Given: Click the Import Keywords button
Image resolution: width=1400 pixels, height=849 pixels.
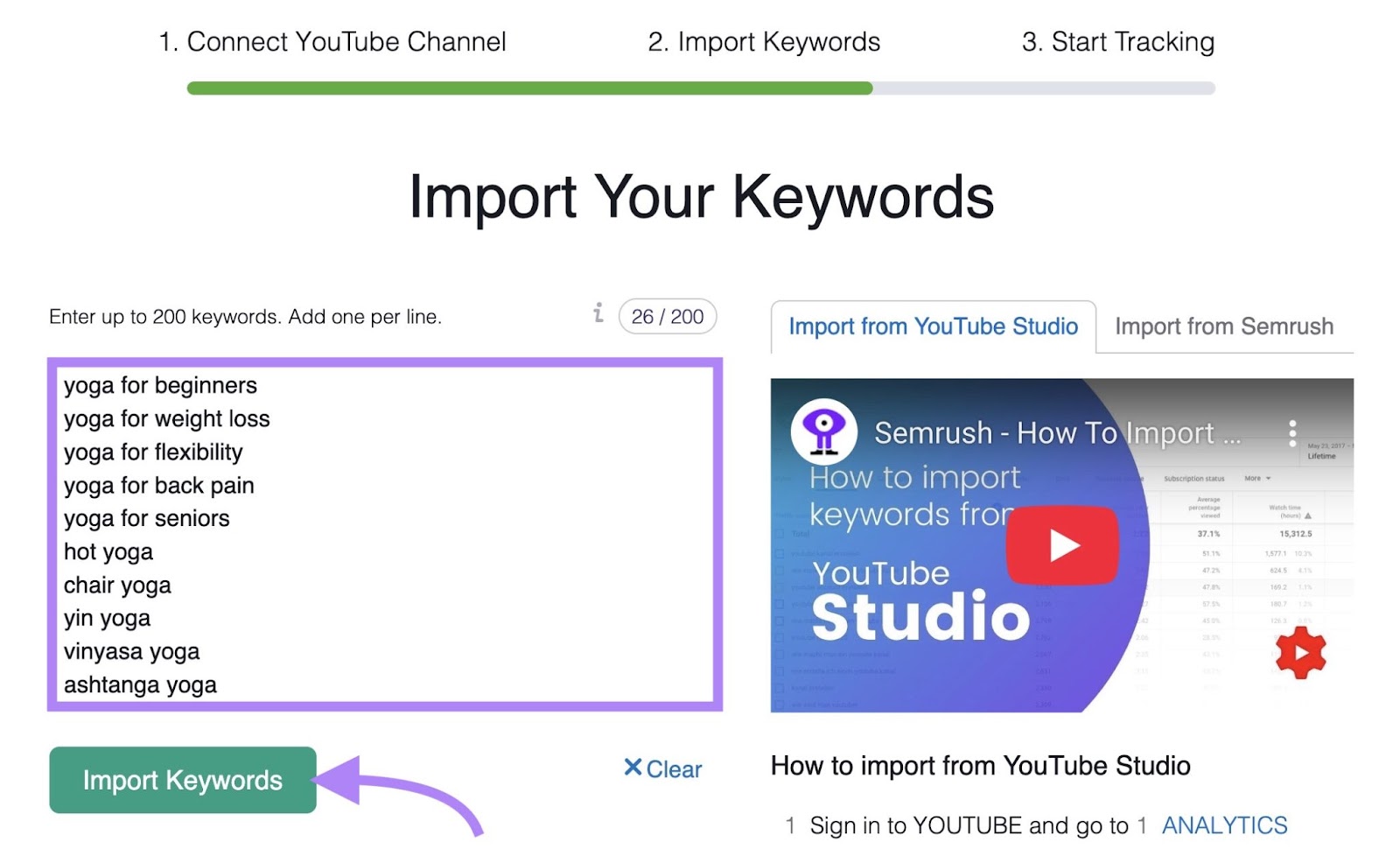Looking at the screenshot, I should (x=182, y=780).
